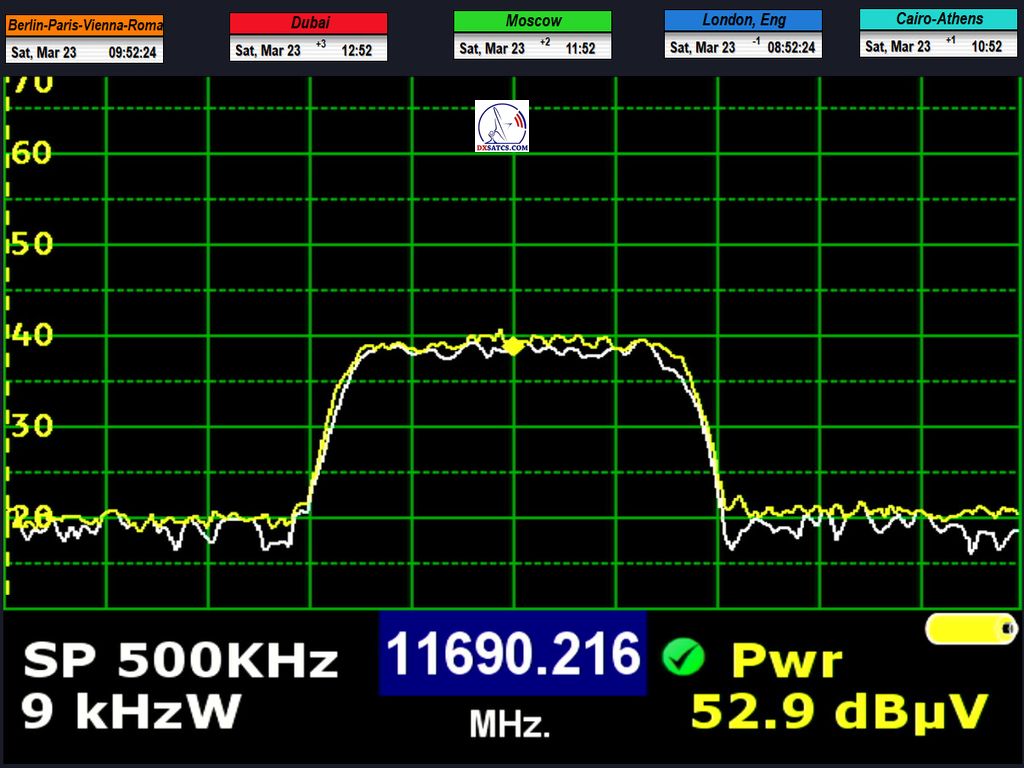Click Berlin time showing 09:52:24
Viewport: 1024px width, 768px height.
(132, 52)
